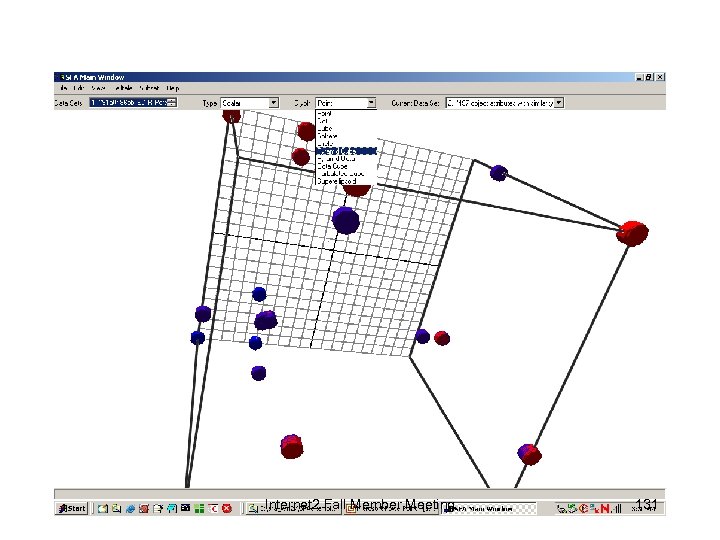
Task: Click the red cylinder near the bottom center
Action: coord(292,447)
